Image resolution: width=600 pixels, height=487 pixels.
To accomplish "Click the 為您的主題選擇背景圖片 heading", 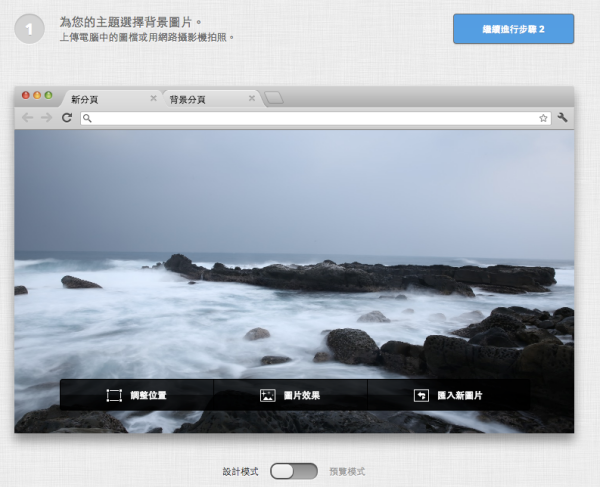I will (x=130, y=22).
